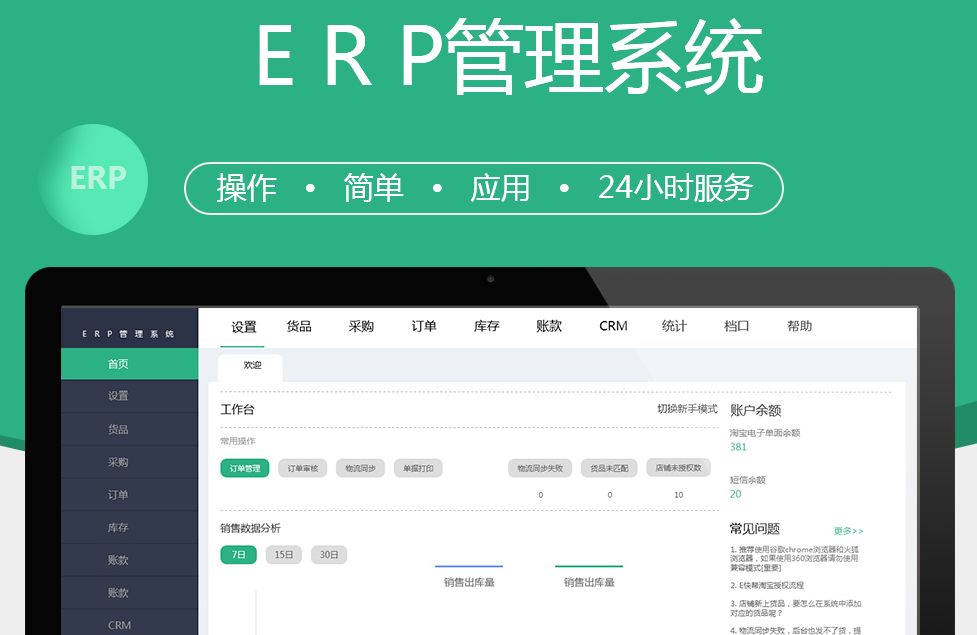Open 采购 in the left sidebar

(118, 462)
